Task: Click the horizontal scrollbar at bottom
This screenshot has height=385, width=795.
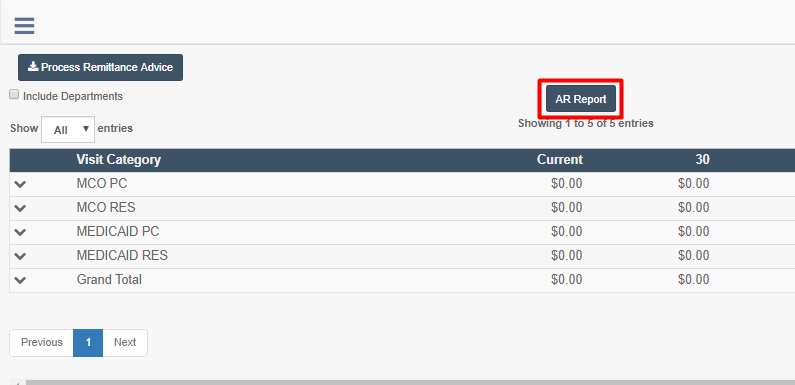Action: 406,382
